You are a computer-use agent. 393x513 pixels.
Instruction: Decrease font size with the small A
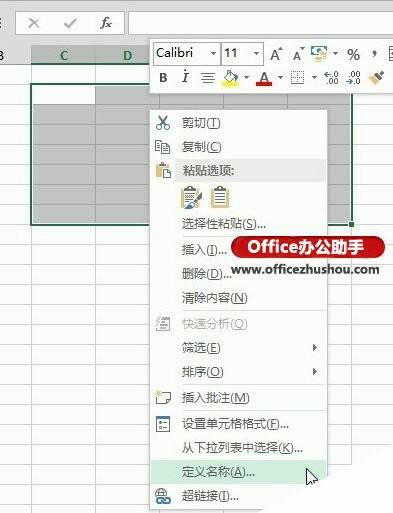pos(298,54)
